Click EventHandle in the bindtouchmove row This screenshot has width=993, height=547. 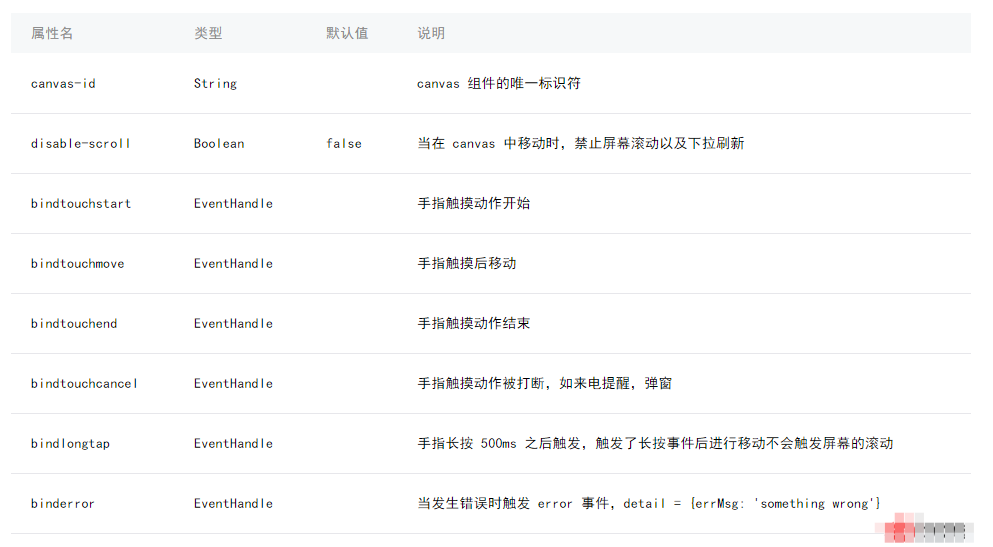(x=233, y=264)
